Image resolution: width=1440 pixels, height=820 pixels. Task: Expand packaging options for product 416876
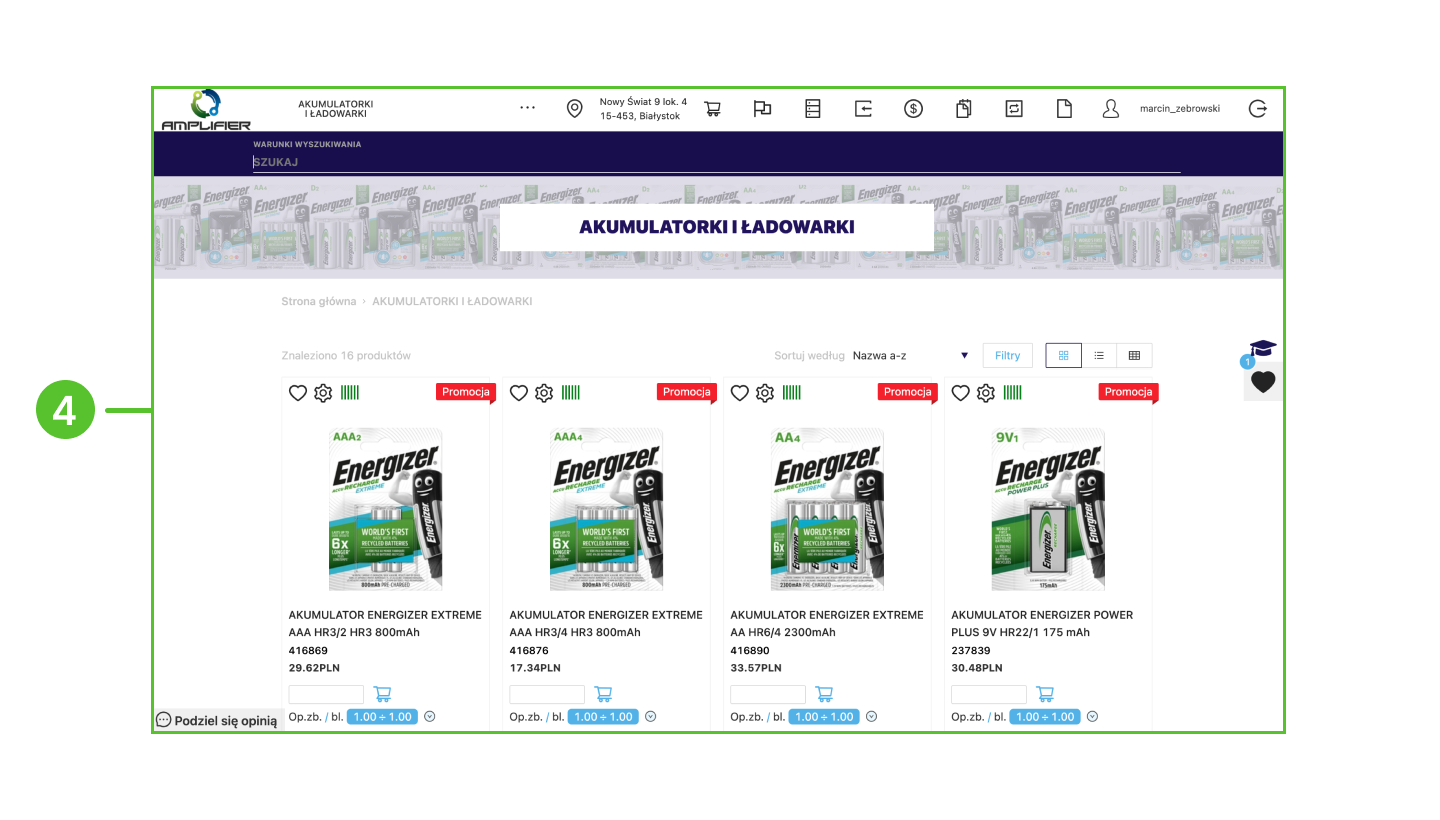[651, 716]
